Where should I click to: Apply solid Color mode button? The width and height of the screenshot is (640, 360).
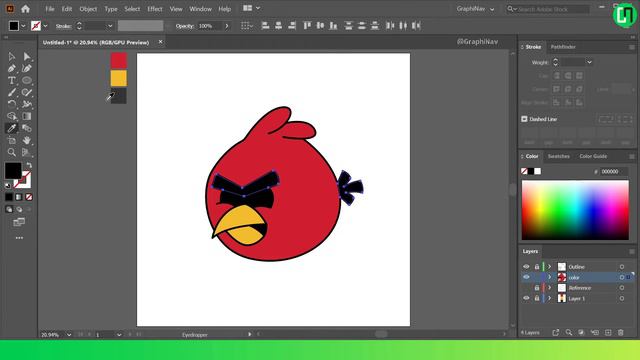click(9, 197)
